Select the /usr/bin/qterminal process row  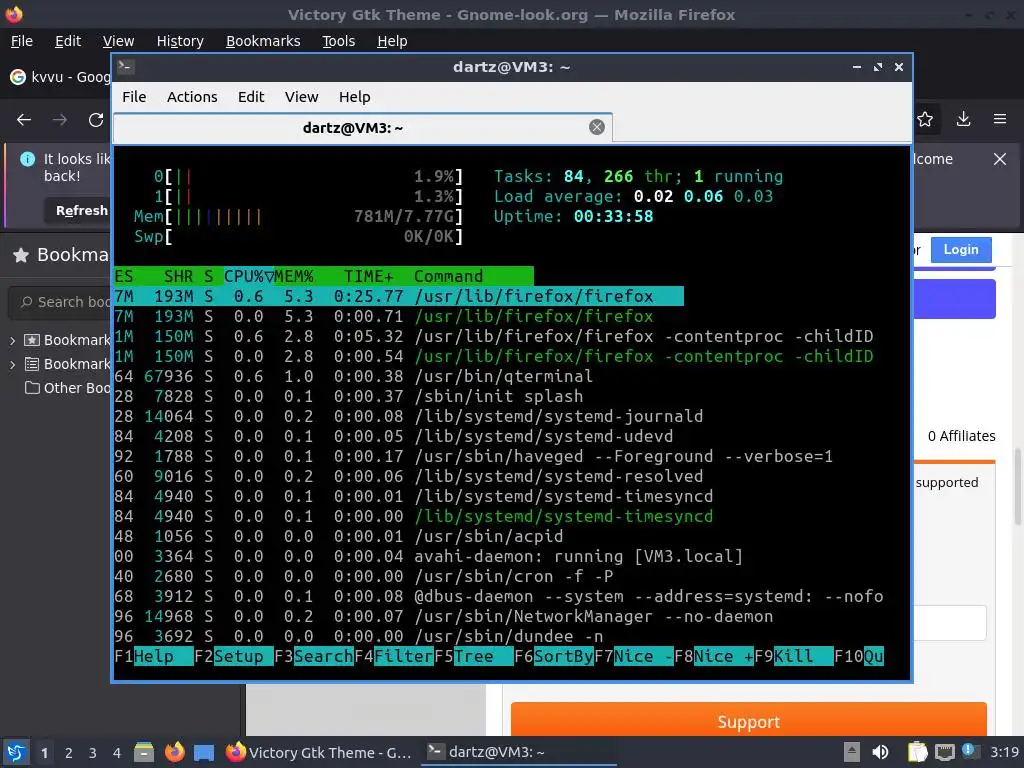click(511, 376)
